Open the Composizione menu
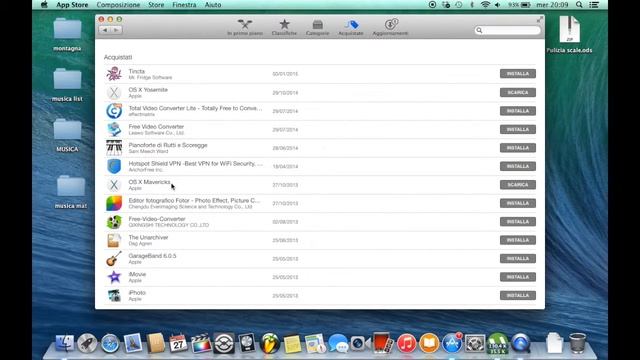This screenshot has width=640, height=360. click(118, 5)
